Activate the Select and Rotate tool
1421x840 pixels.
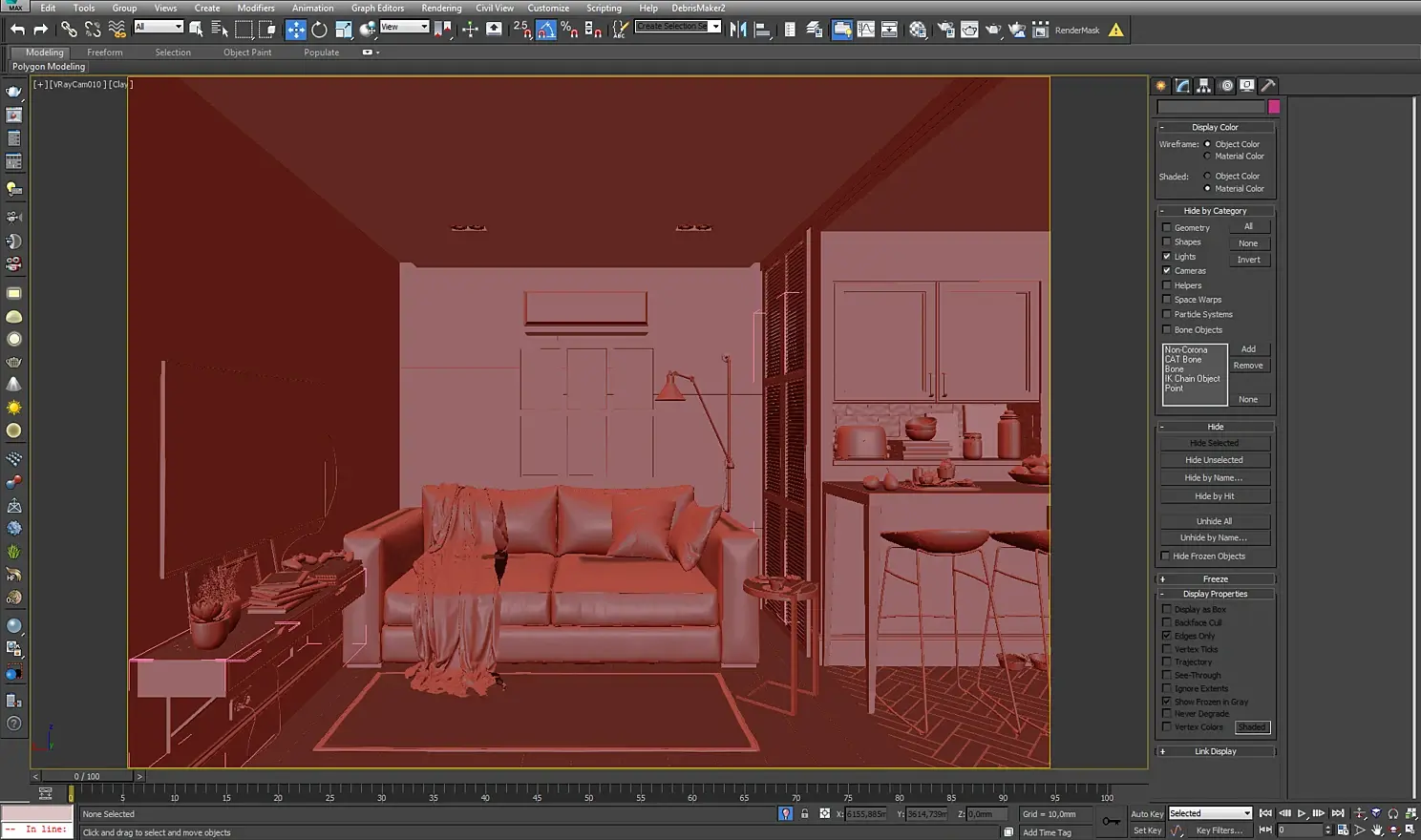point(319,30)
